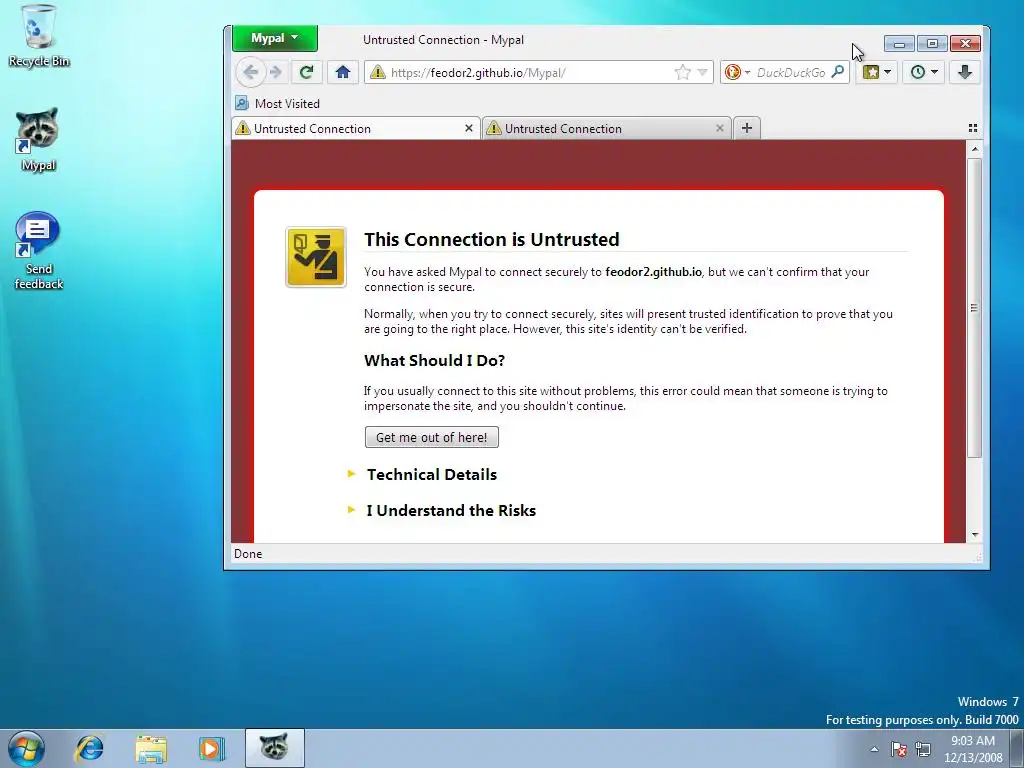Screen dimensions: 1024x768
Task: Expand the bookmarks button dropdown arrow
Action: click(888, 72)
